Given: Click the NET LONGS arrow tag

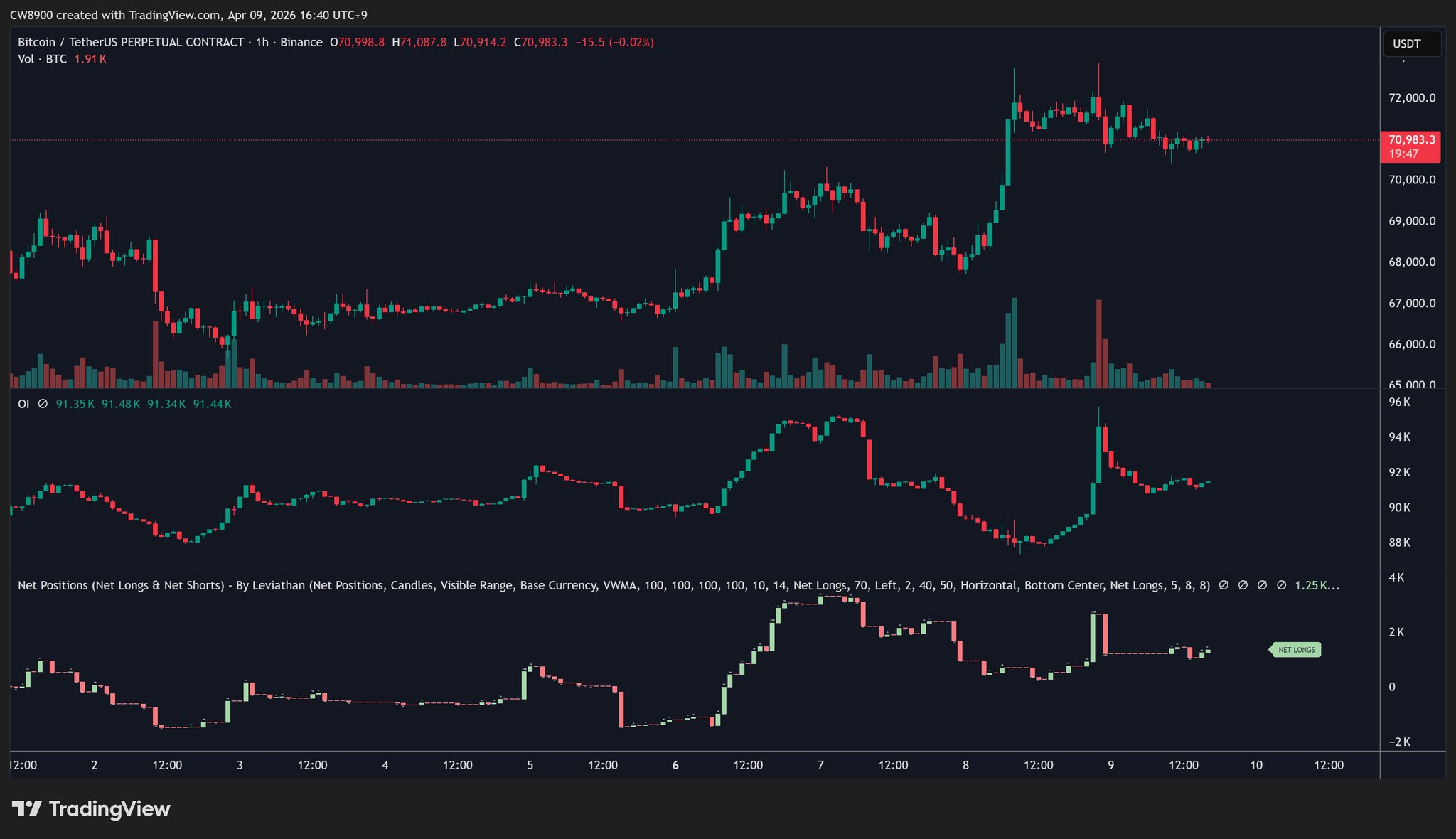Looking at the screenshot, I should (1295, 650).
